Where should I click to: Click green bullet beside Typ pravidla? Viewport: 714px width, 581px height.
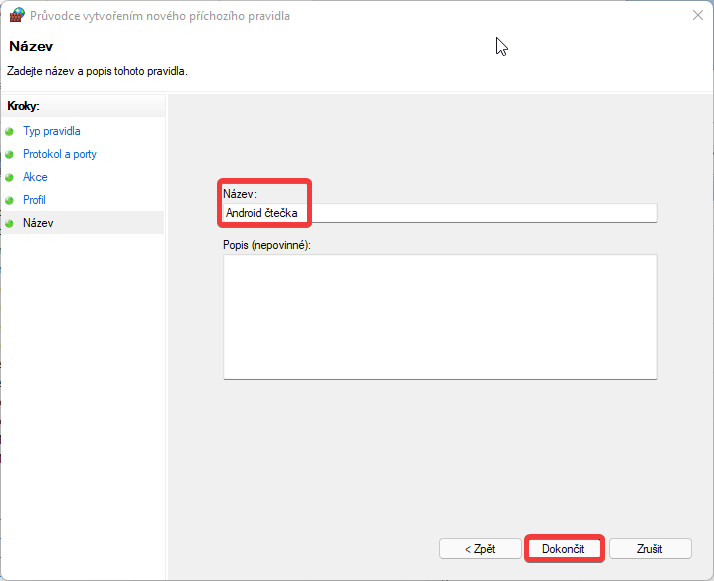[x=9, y=132]
